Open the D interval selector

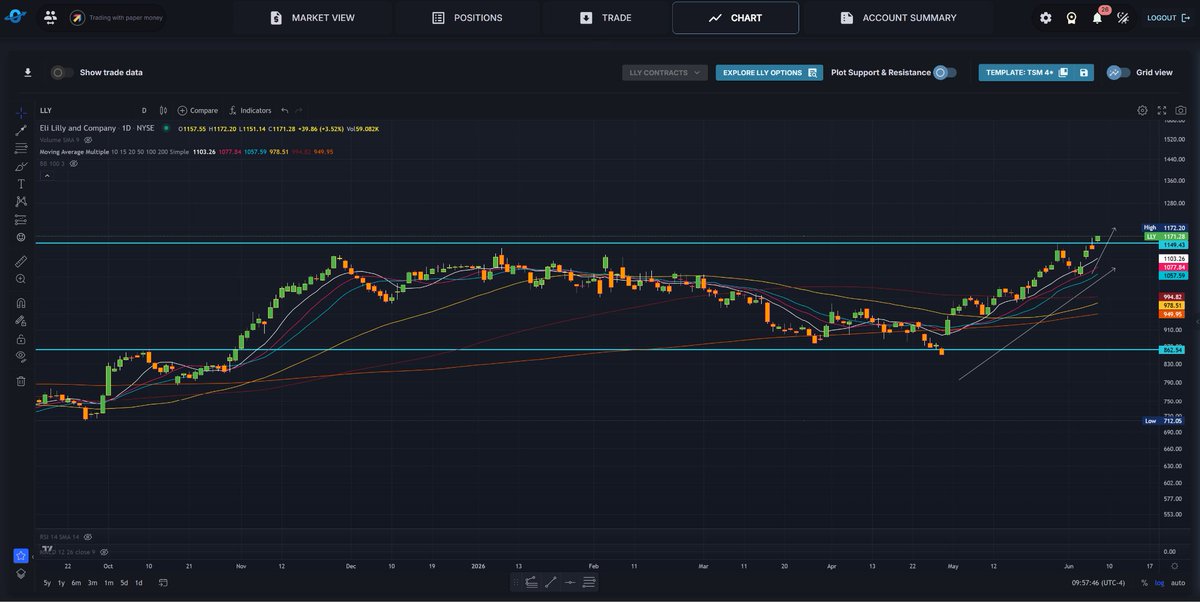pyautogui.click(x=144, y=110)
